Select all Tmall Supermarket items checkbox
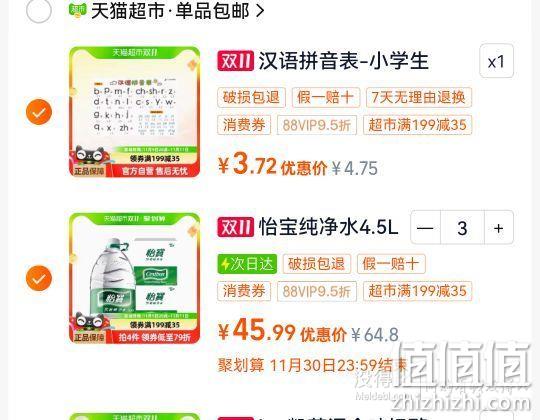The width and height of the screenshot is (540, 420). [39, 10]
